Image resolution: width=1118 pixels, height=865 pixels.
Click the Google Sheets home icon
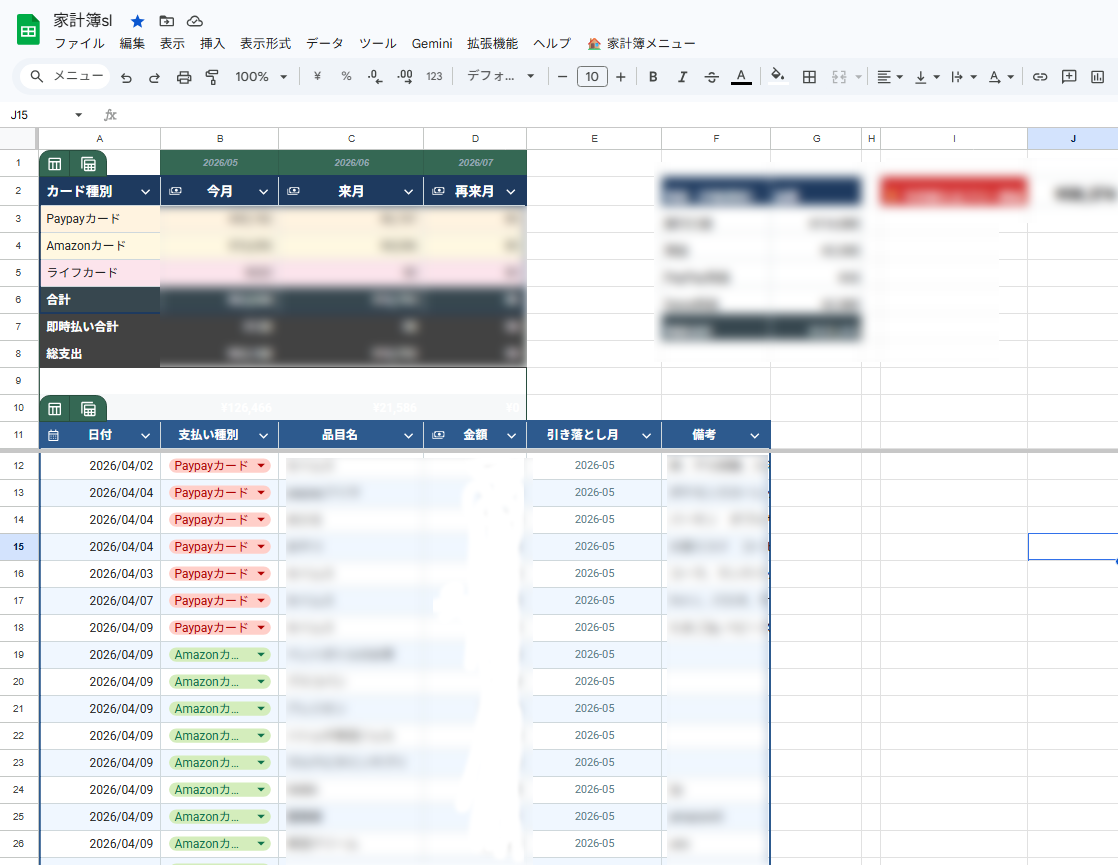[28, 31]
